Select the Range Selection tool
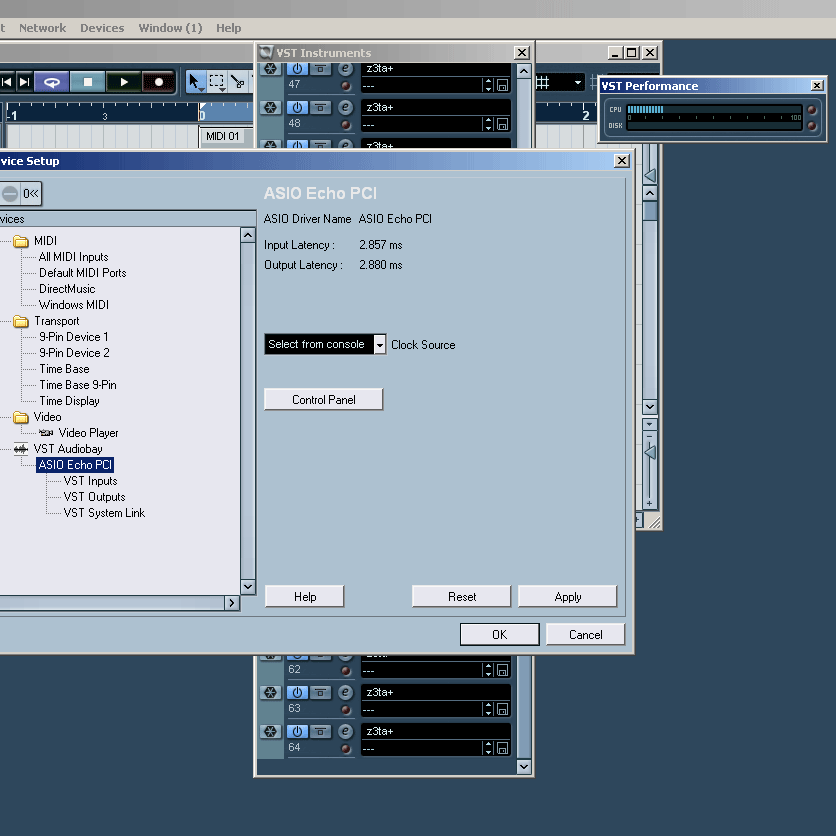836x836 pixels. [217, 82]
